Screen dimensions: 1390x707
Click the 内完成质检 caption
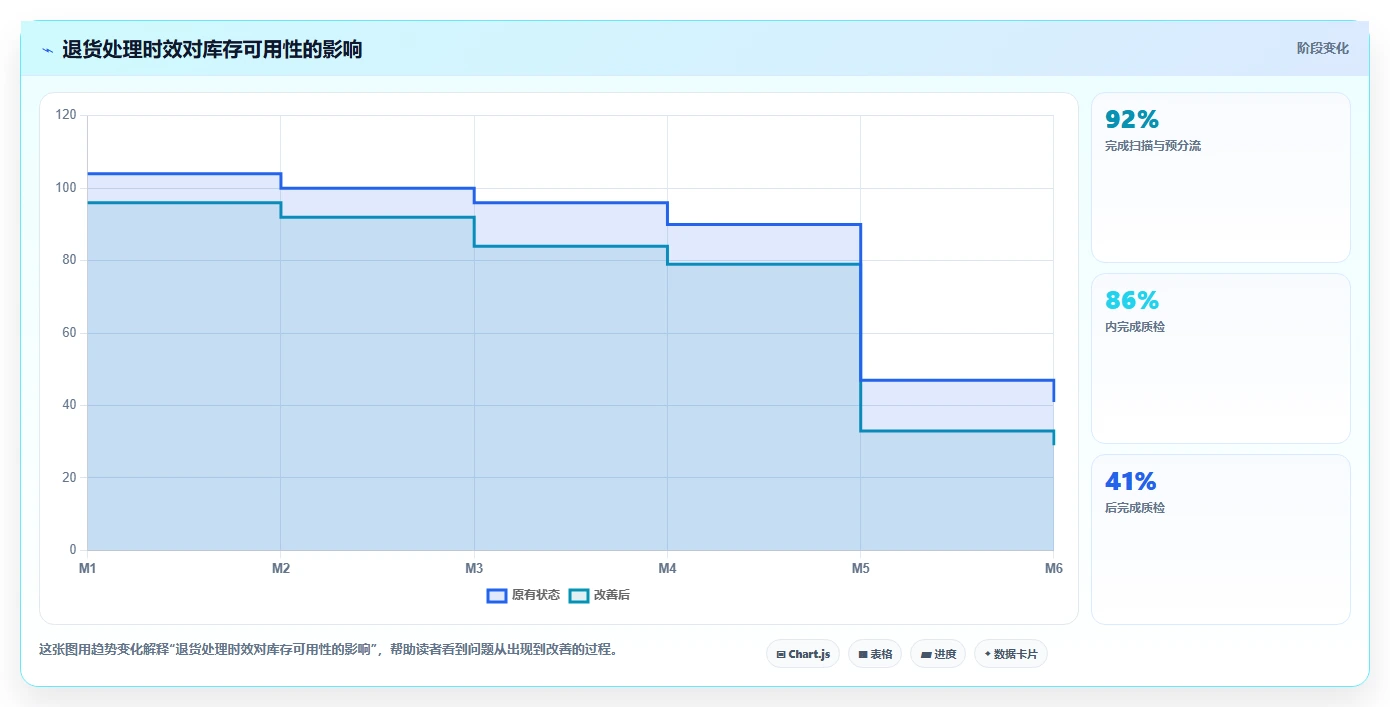(1135, 327)
